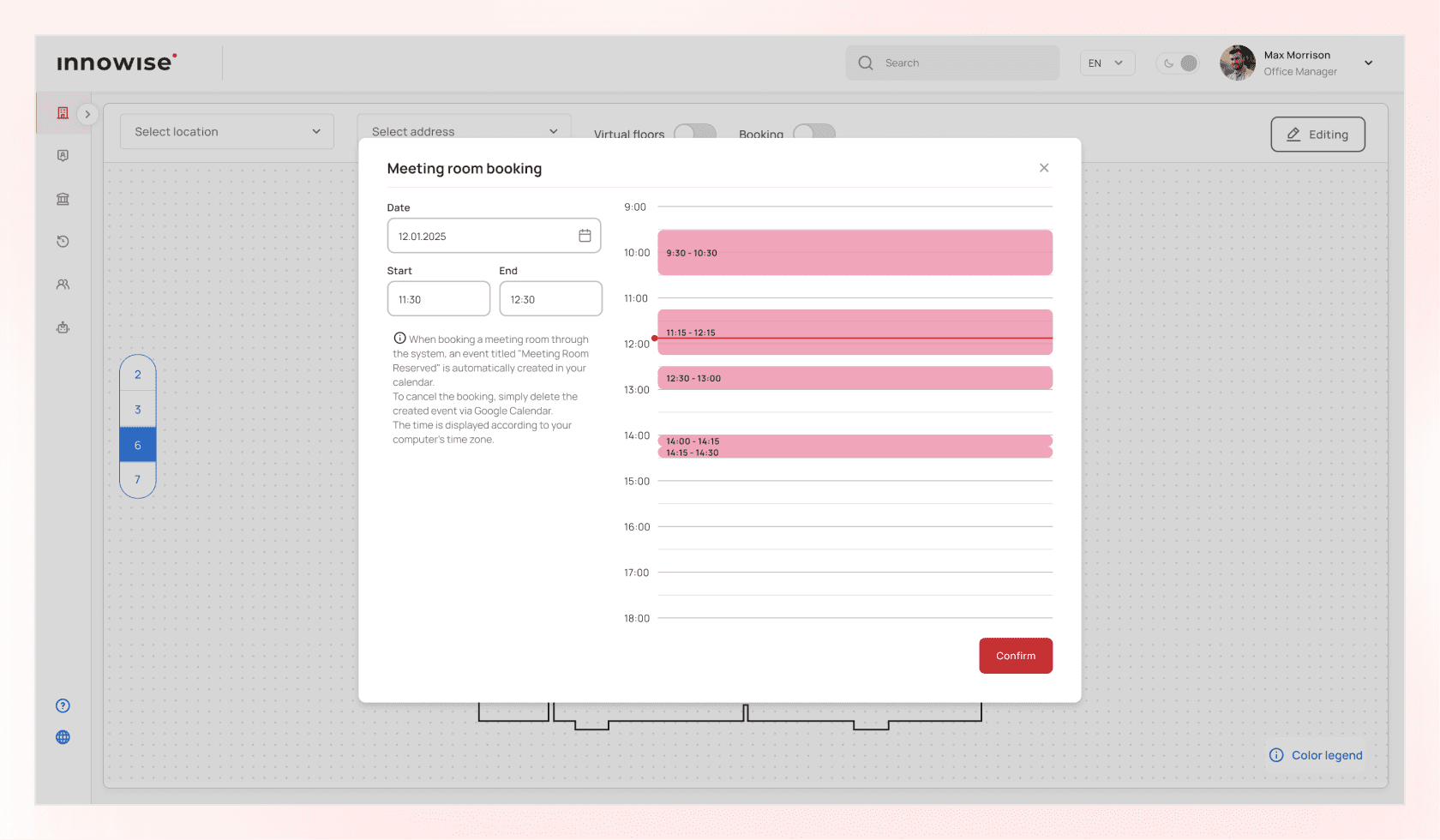Click the Search input field
The image size is (1440, 840).
click(952, 63)
